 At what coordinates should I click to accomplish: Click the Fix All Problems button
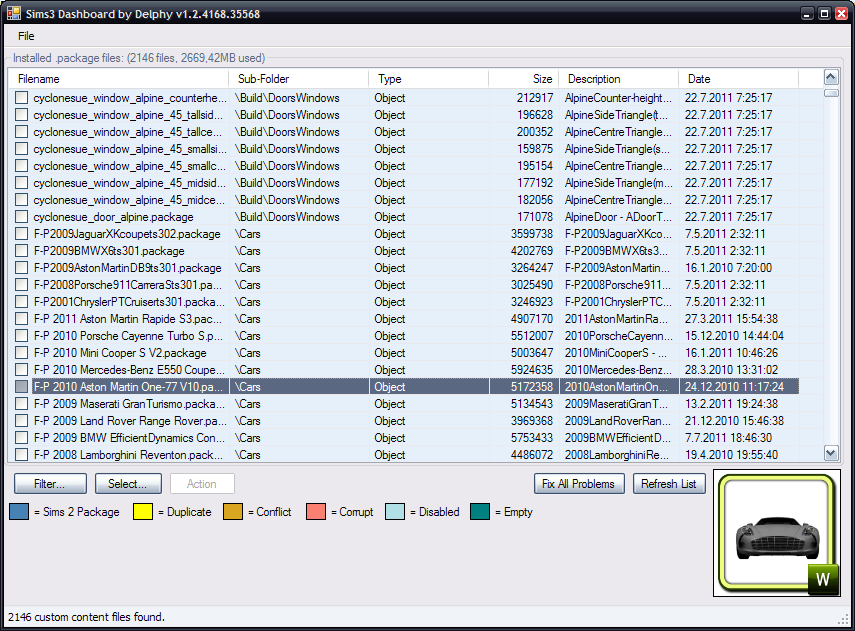click(579, 484)
